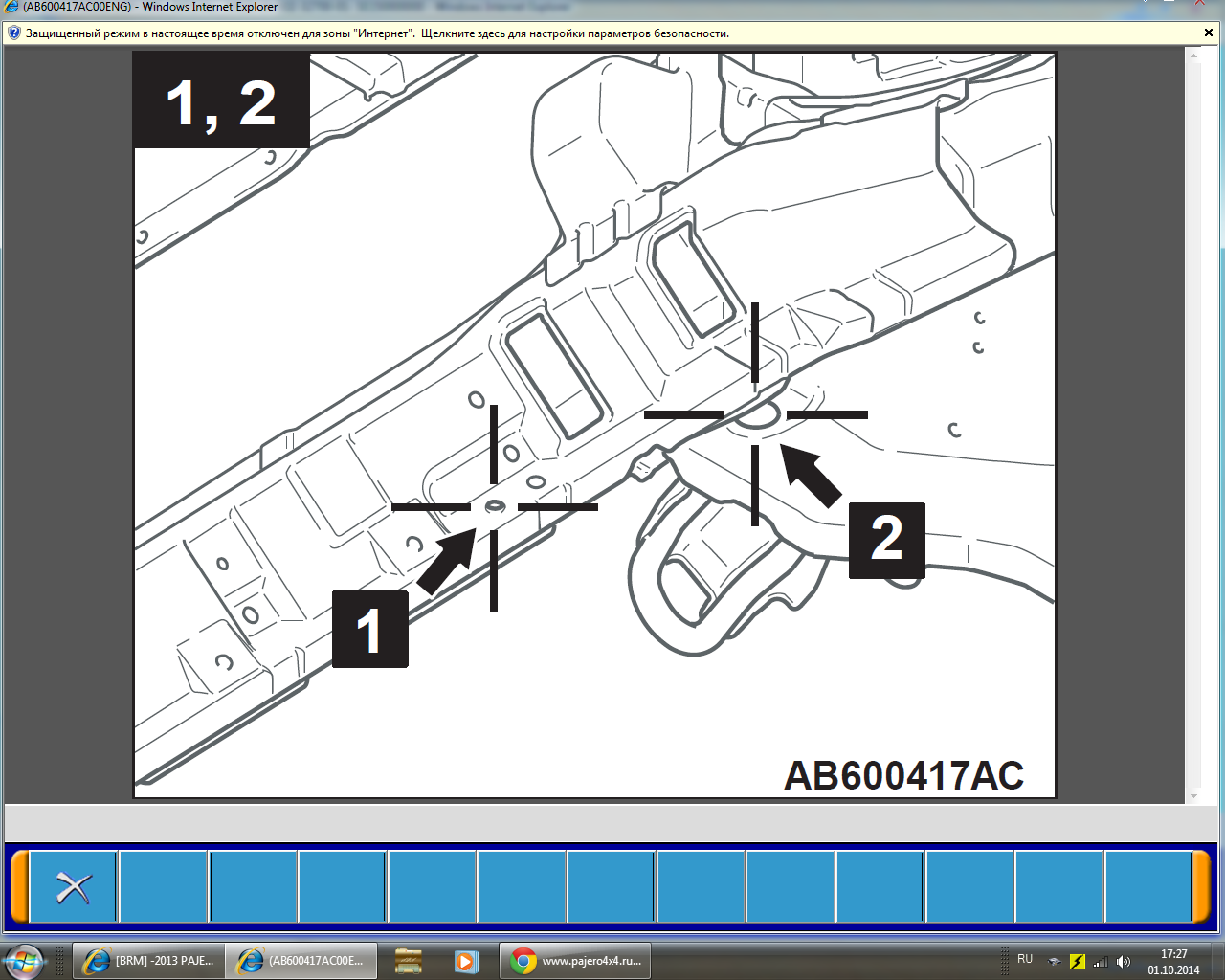Image resolution: width=1225 pixels, height=980 pixels.
Task: Click the safely remove hardware tray icon
Action: pyautogui.click(x=1055, y=962)
